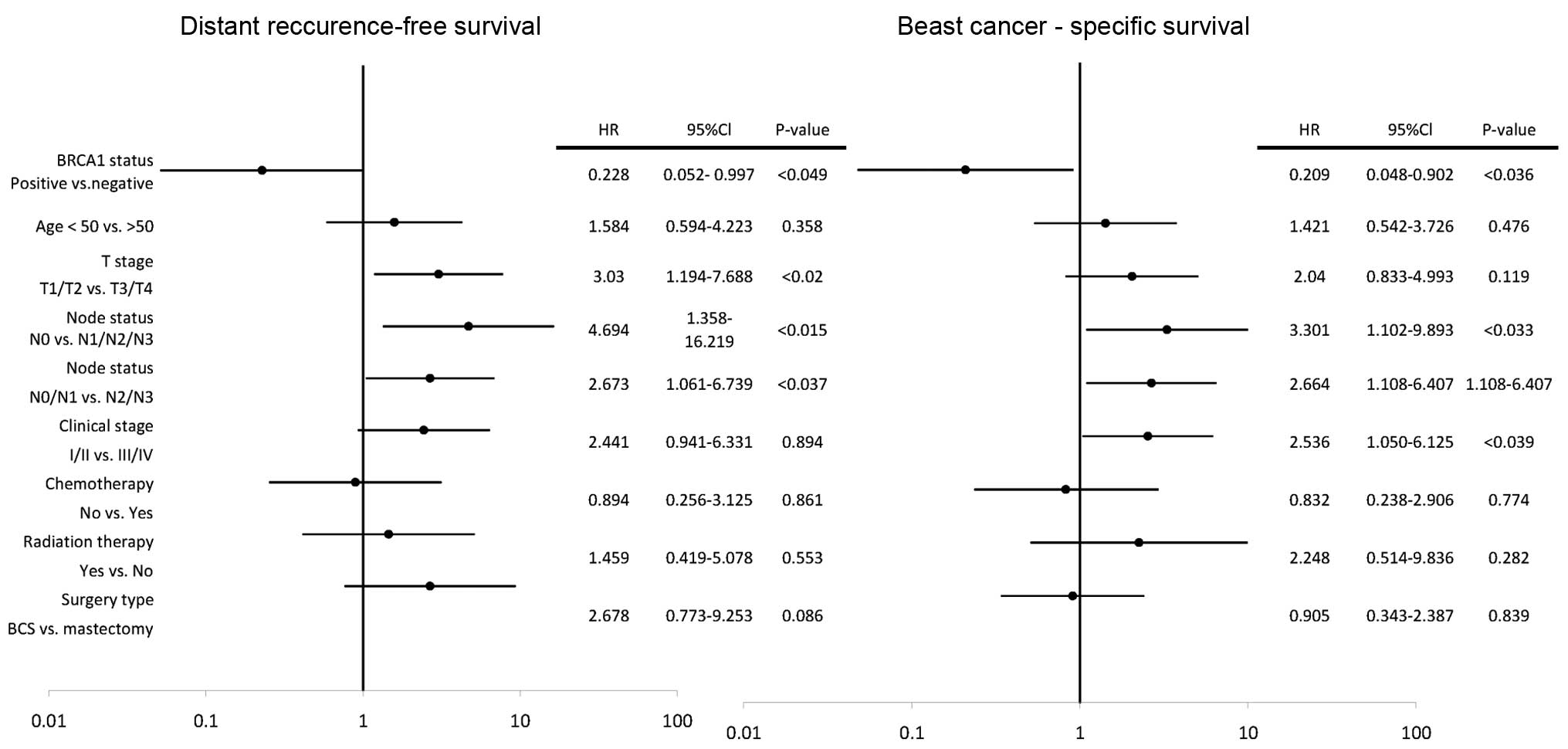
Task: Select the 'BRCA1 status' row label
Action: (105, 161)
